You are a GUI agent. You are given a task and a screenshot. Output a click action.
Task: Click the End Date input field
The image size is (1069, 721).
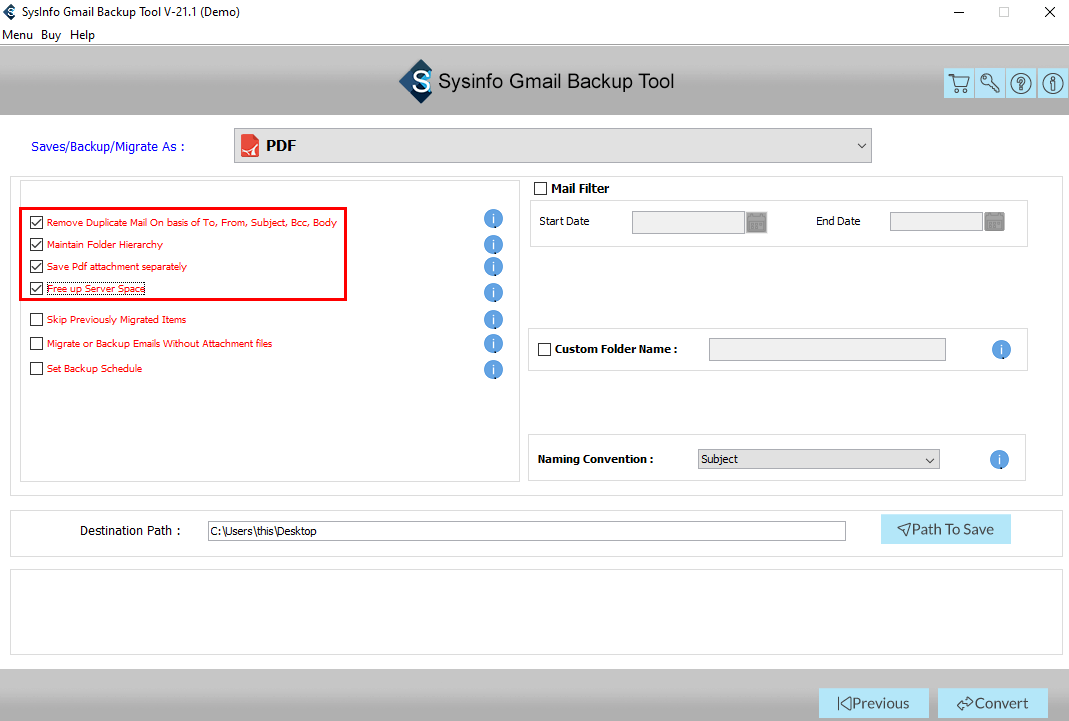[x=936, y=221]
